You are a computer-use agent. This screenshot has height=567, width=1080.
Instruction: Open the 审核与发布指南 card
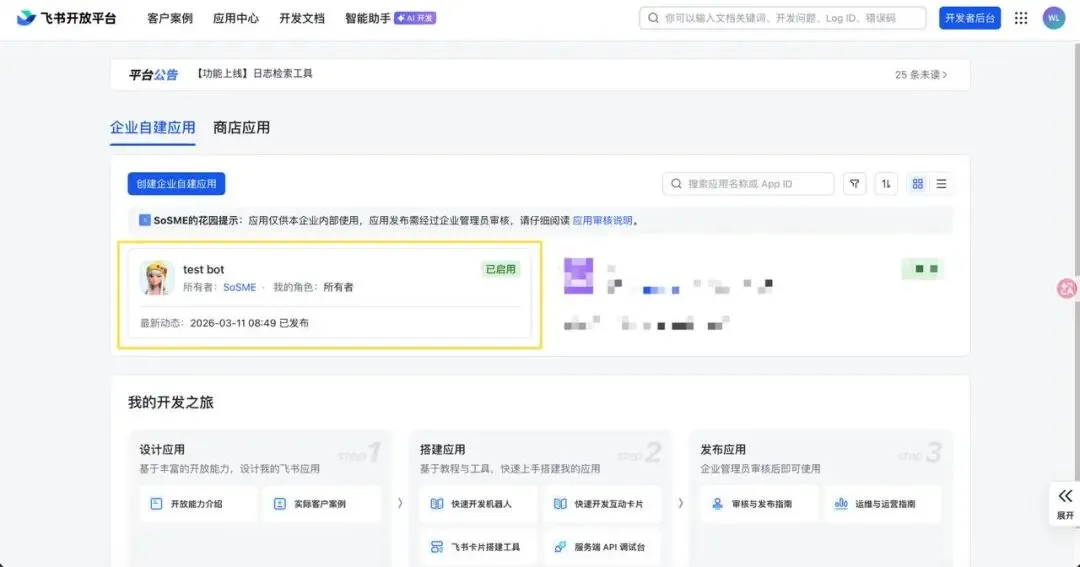click(x=759, y=504)
